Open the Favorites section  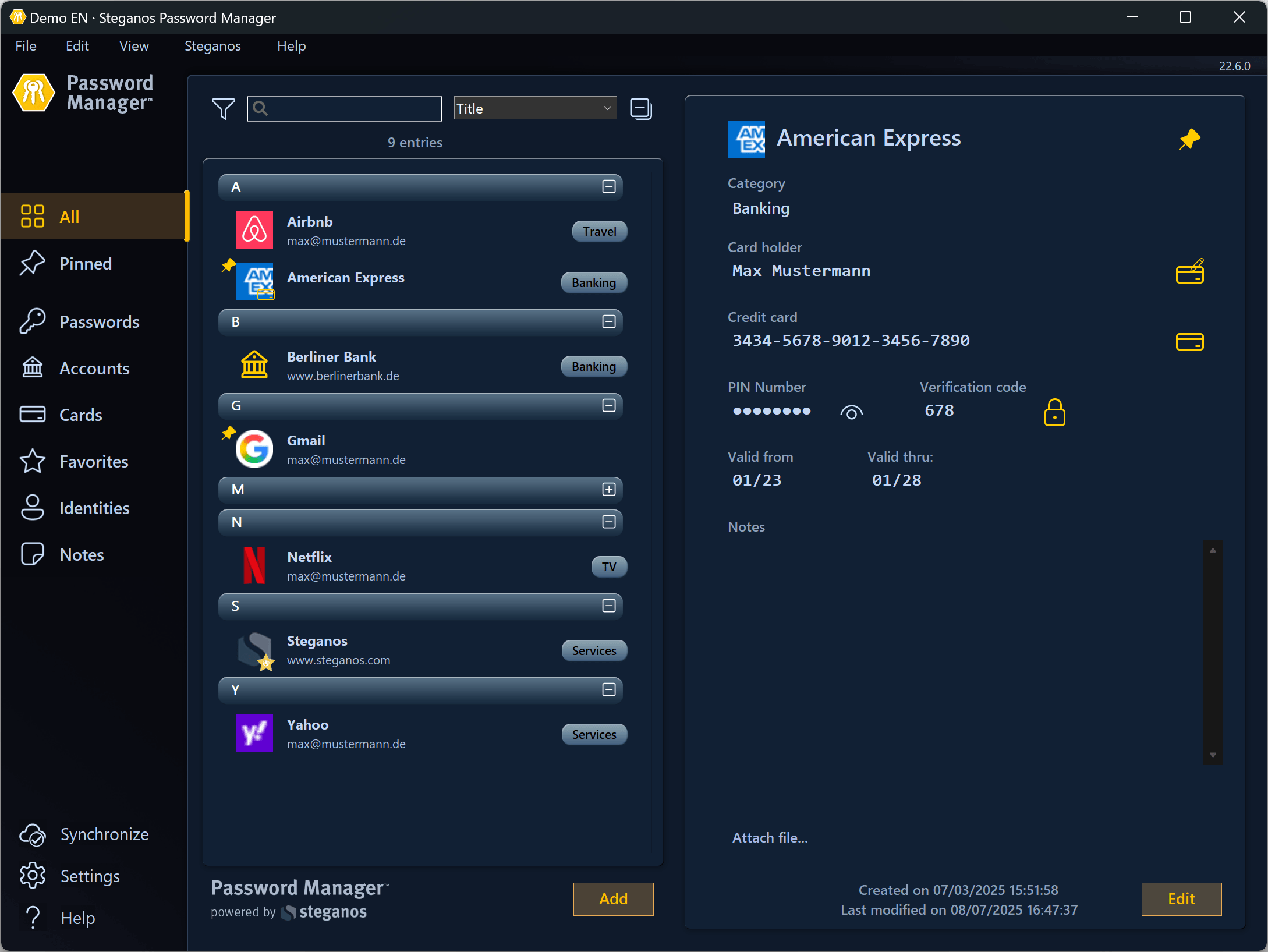click(x=93, y=461)
